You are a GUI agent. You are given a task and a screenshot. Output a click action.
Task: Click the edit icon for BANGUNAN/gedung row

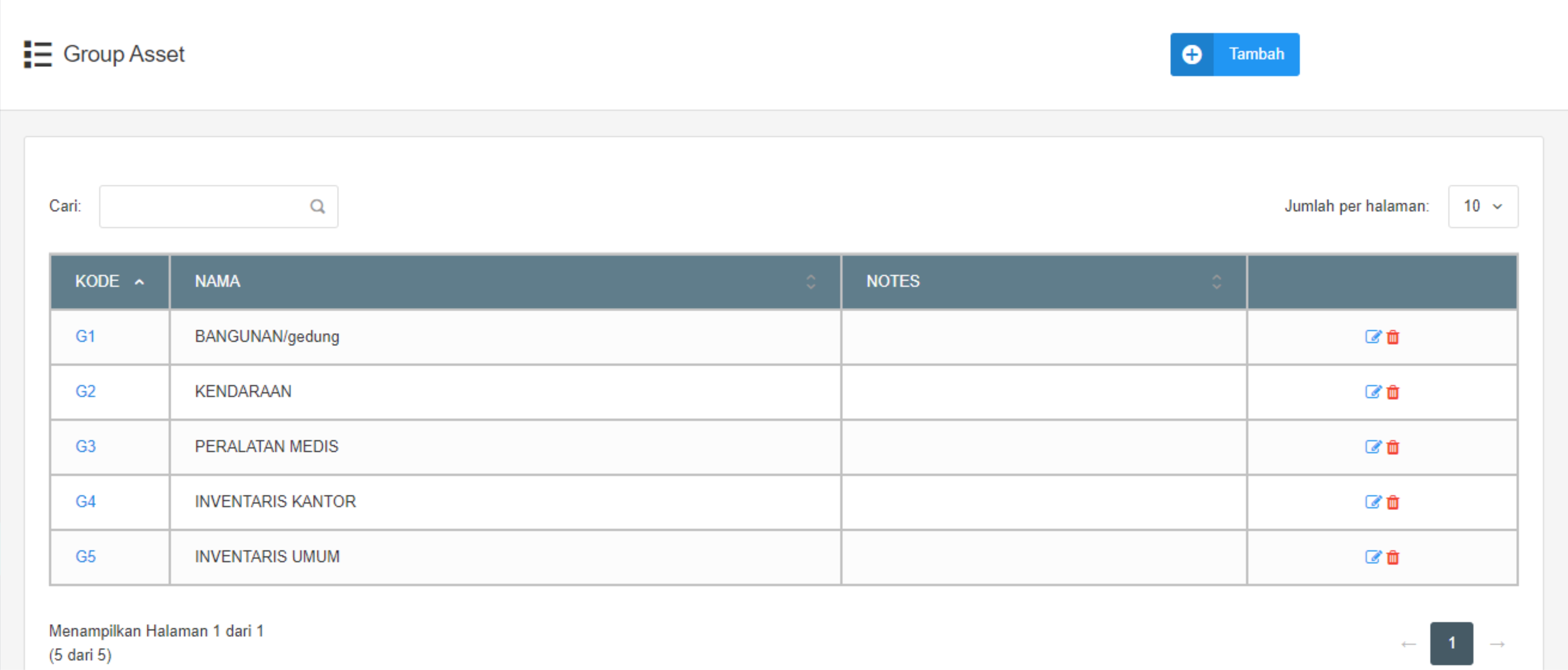1372,336
